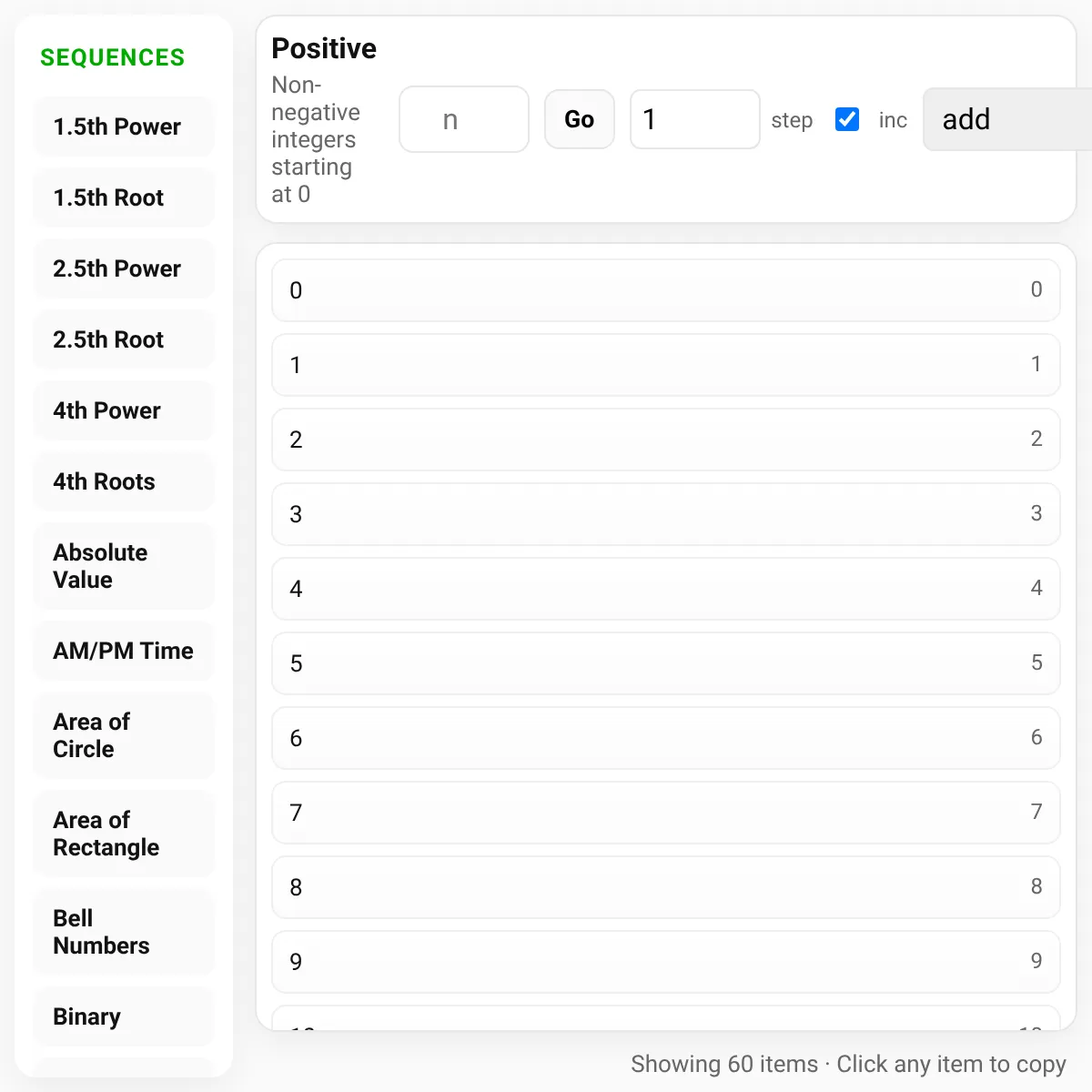Click the Go button
Screen dimensions: 1092x1092
coord(580,119)
